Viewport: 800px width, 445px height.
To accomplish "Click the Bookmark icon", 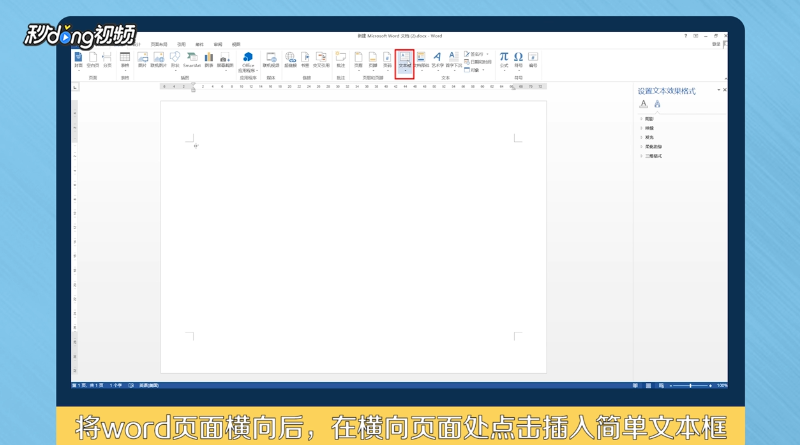I will click(x=305, y=60).
